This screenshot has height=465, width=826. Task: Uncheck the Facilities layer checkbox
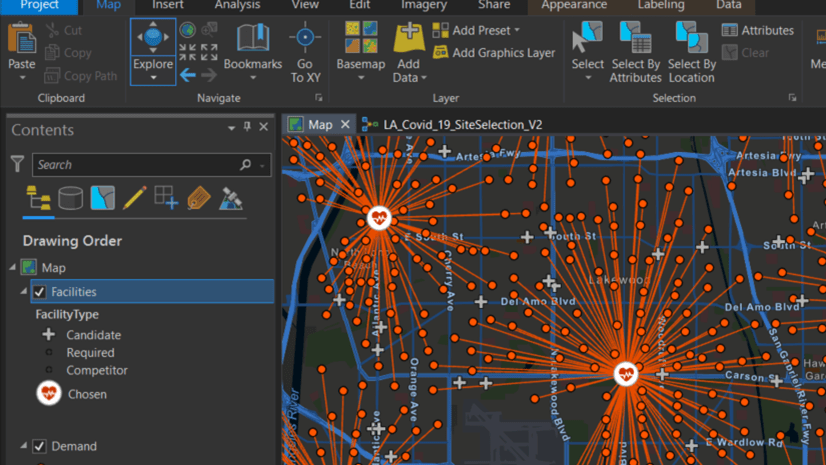(39, 292)
